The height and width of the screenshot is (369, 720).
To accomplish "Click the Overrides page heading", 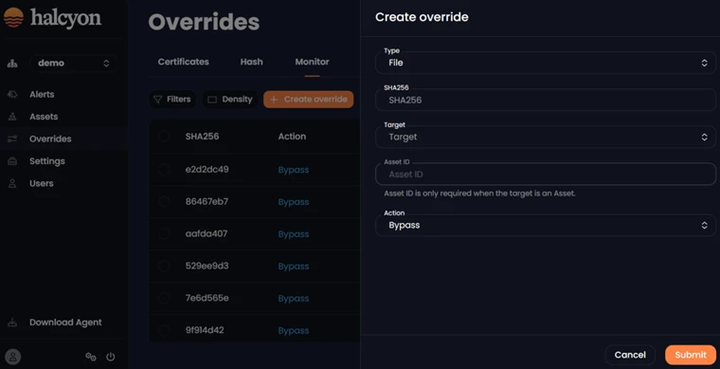I will pyautogui.click(x=204, y=22).
